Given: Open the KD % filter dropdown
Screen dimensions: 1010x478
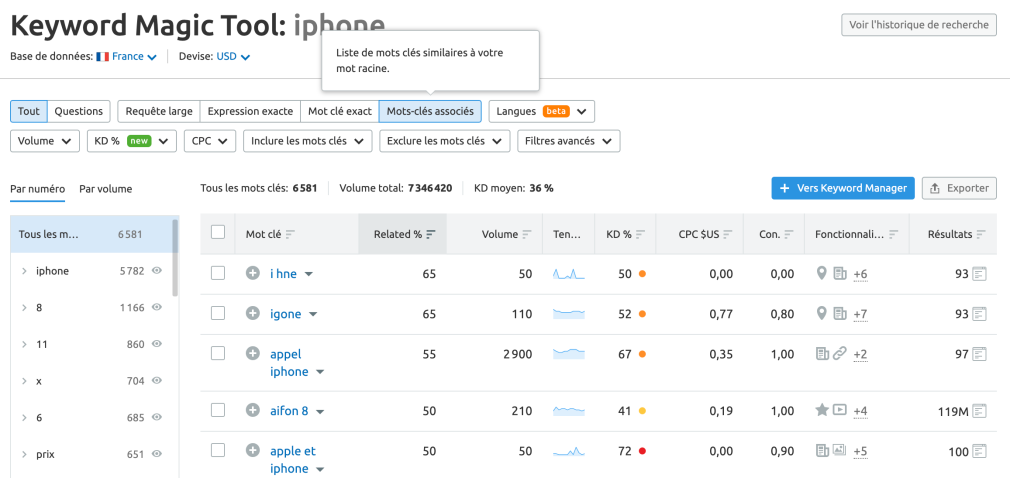Looking at the screenshot, I should [131, 141].
